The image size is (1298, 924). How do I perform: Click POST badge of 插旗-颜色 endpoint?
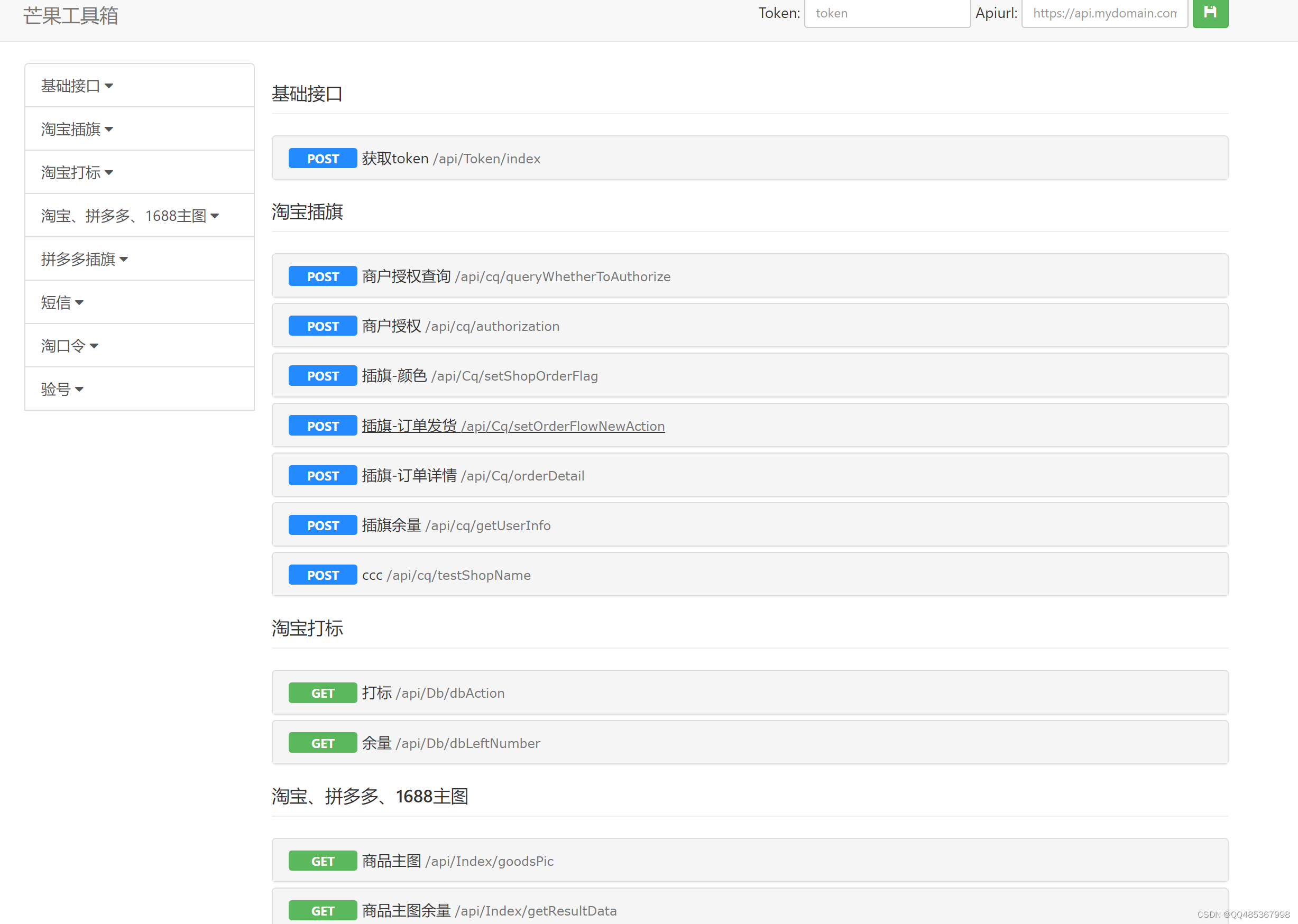tap(323, 376)
